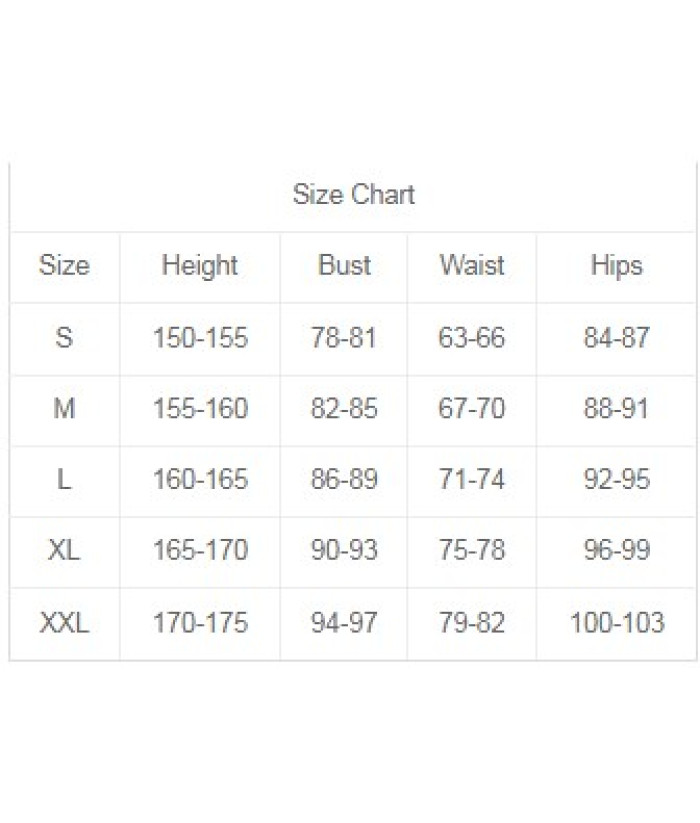Select the Size column header

point(64,265)
